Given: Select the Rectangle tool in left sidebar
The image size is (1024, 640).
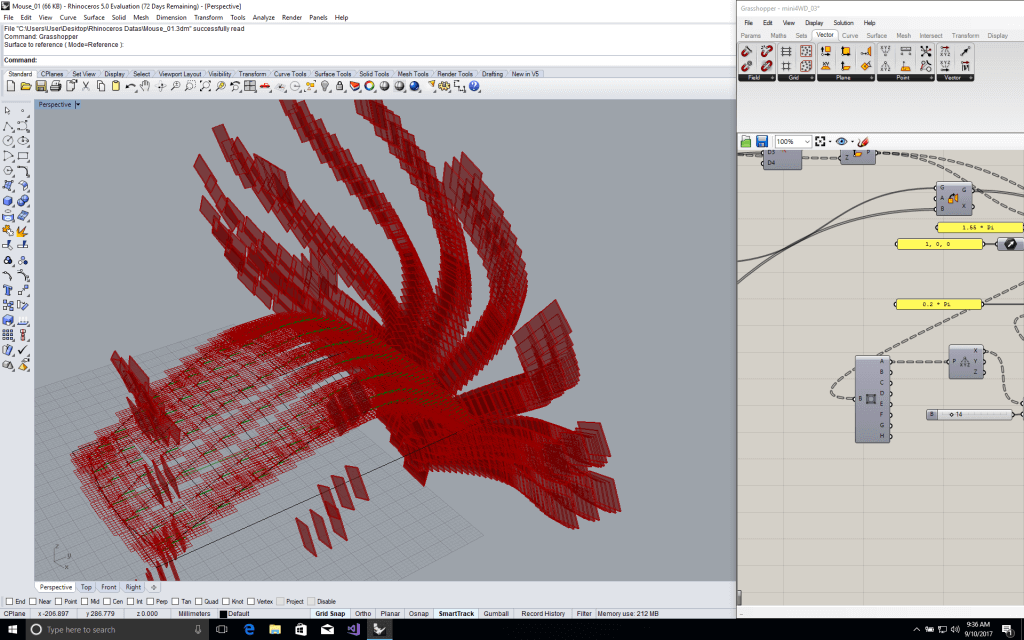Looking at the screenshot, I should pyautogui.click(x=23, y=155).
